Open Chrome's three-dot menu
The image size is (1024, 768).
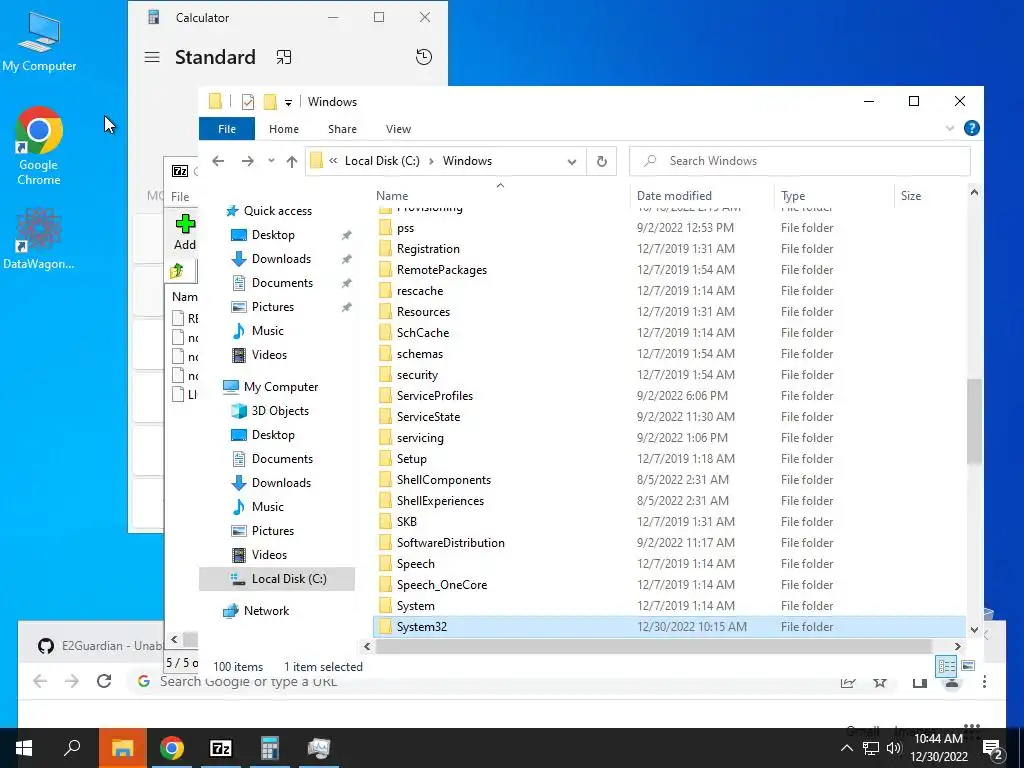click(984, 682)
